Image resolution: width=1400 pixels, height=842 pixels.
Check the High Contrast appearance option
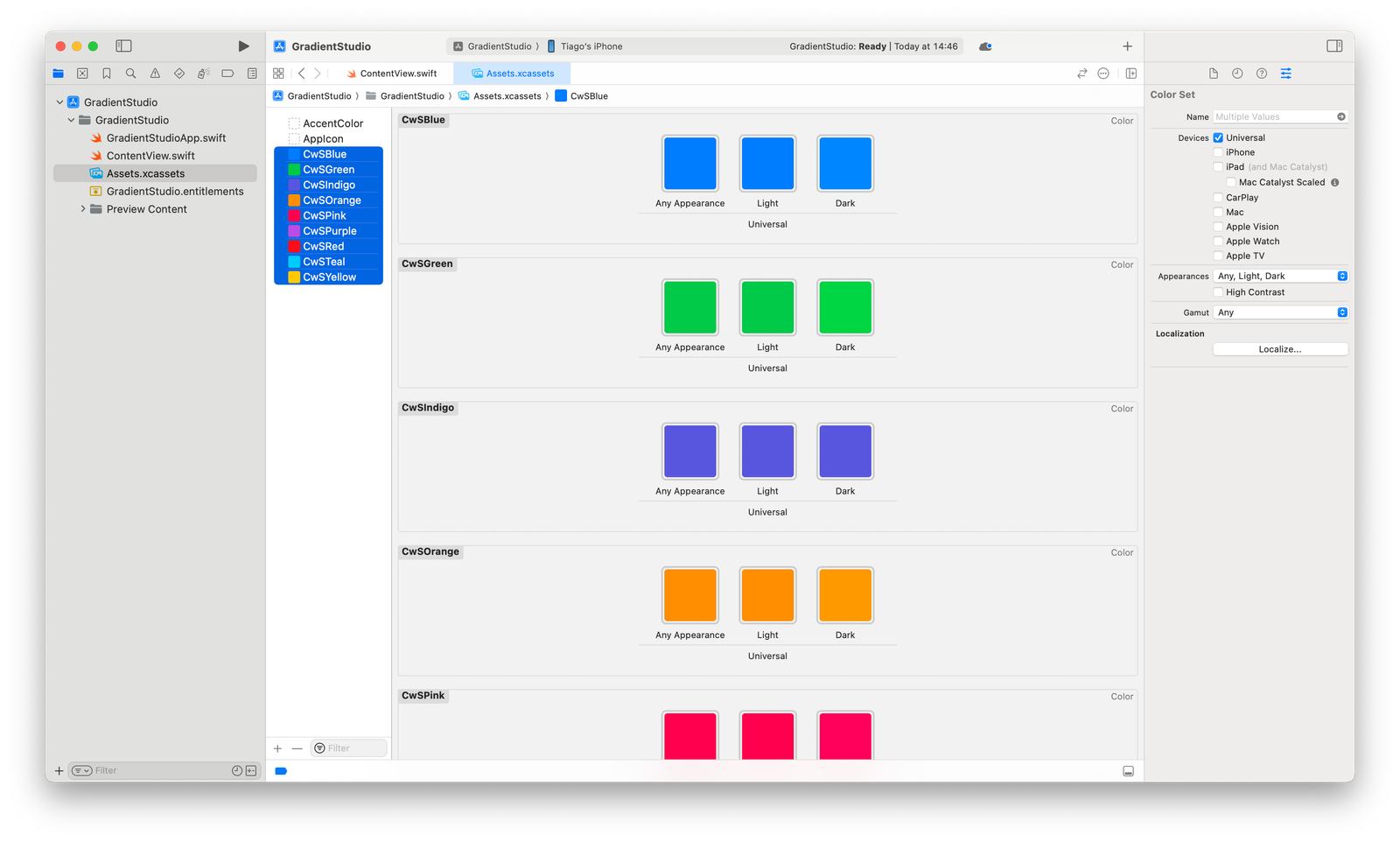pyautogui.click(x=1218, y=291)
